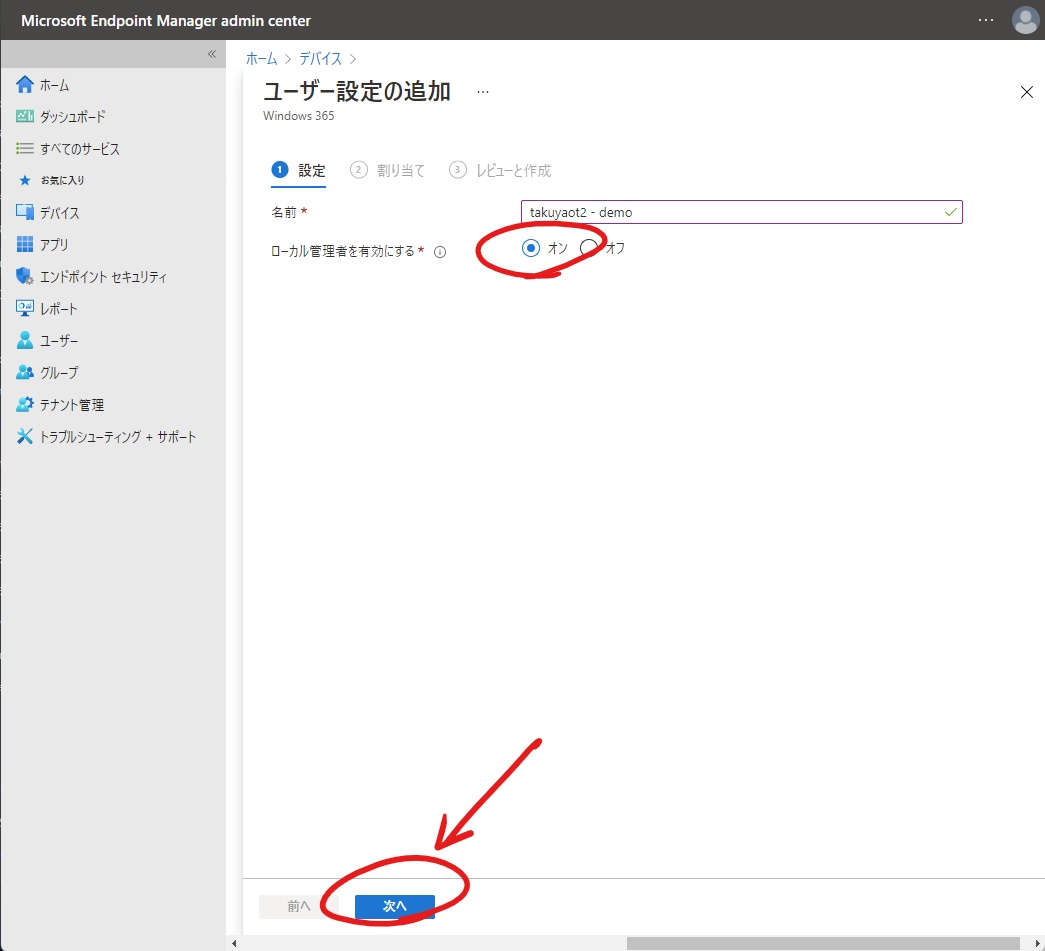Collapse the sidebar with double chevron

212,54
